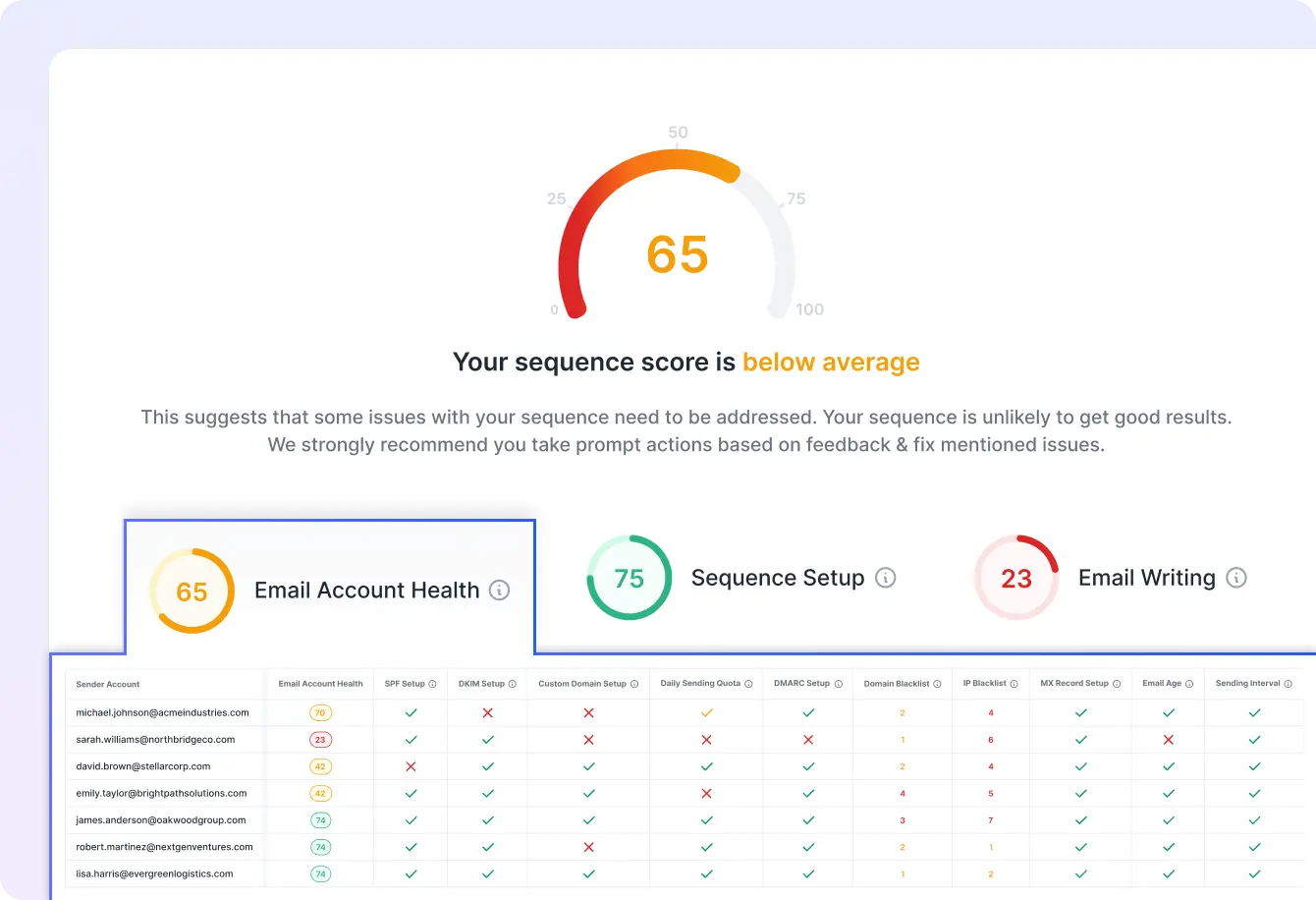This screenshot has width=1316, height=900.
Task: Click sender michael.johnson@acmeindustries.com
Action: 163,712
